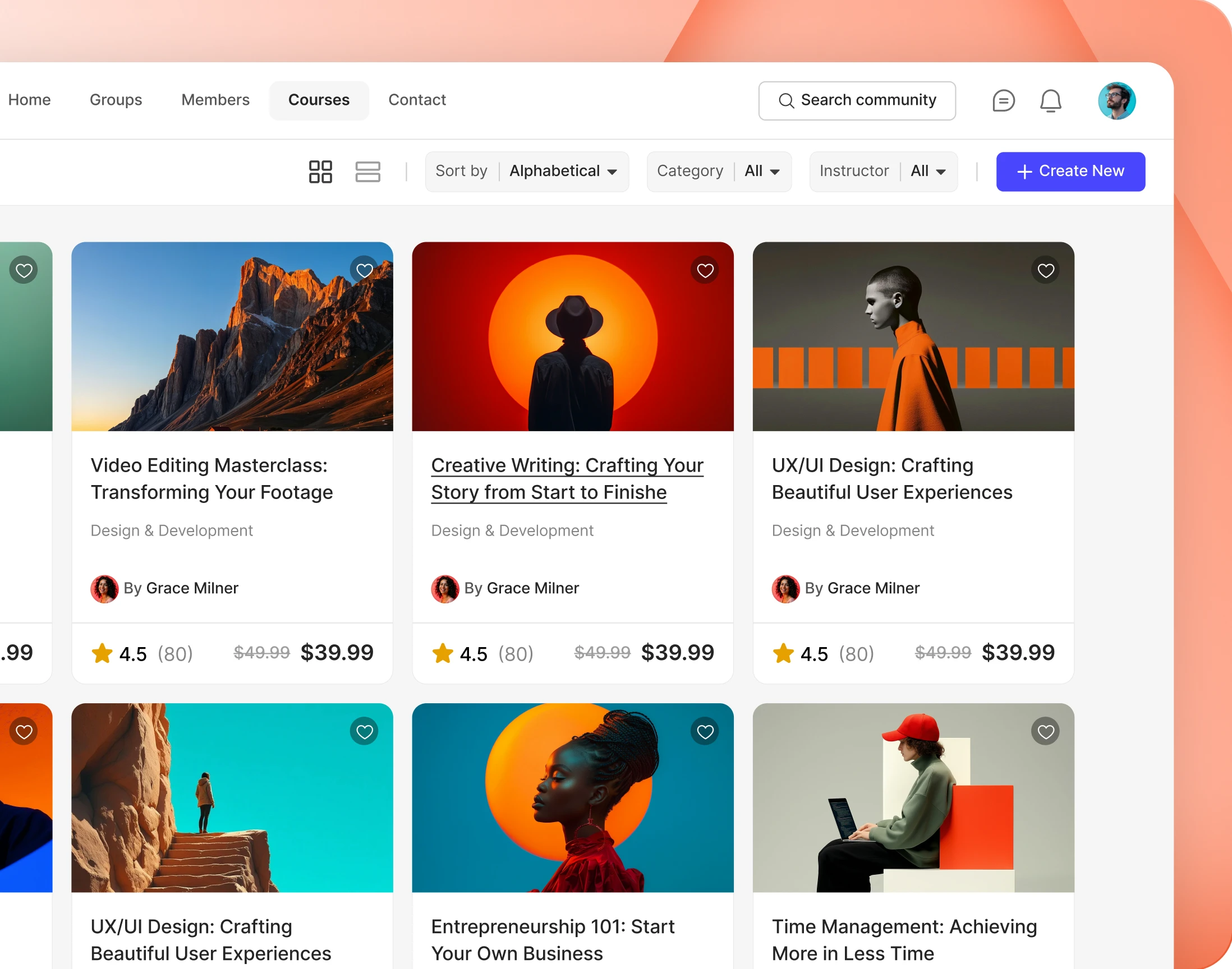Click Design & Development category on Creative Writing card
This screenshot has width=1232, height=969.
[512, 530]
